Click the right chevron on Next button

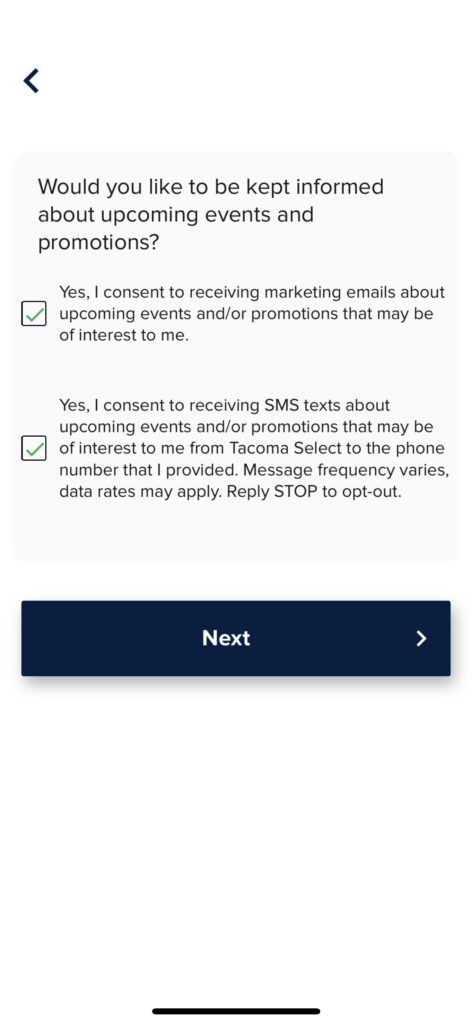pyautogui.click(x=422, y=639)
